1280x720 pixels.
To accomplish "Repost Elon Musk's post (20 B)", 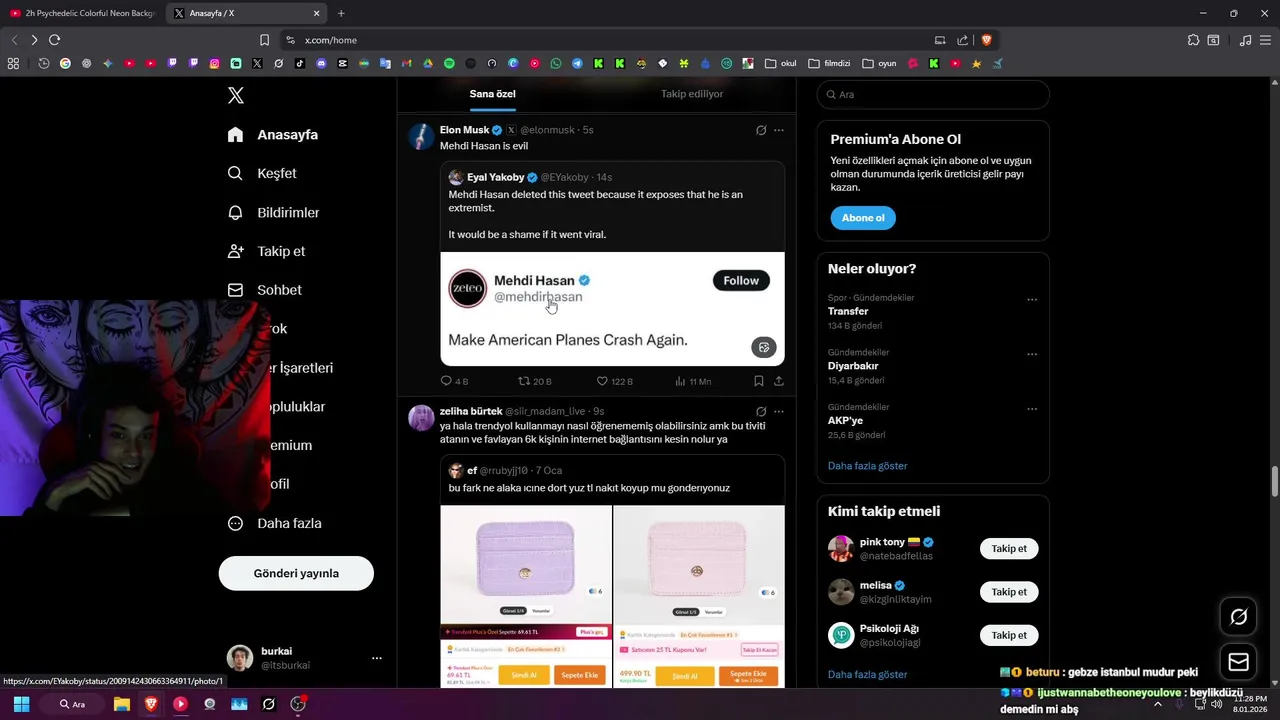I will pos(534,381).
